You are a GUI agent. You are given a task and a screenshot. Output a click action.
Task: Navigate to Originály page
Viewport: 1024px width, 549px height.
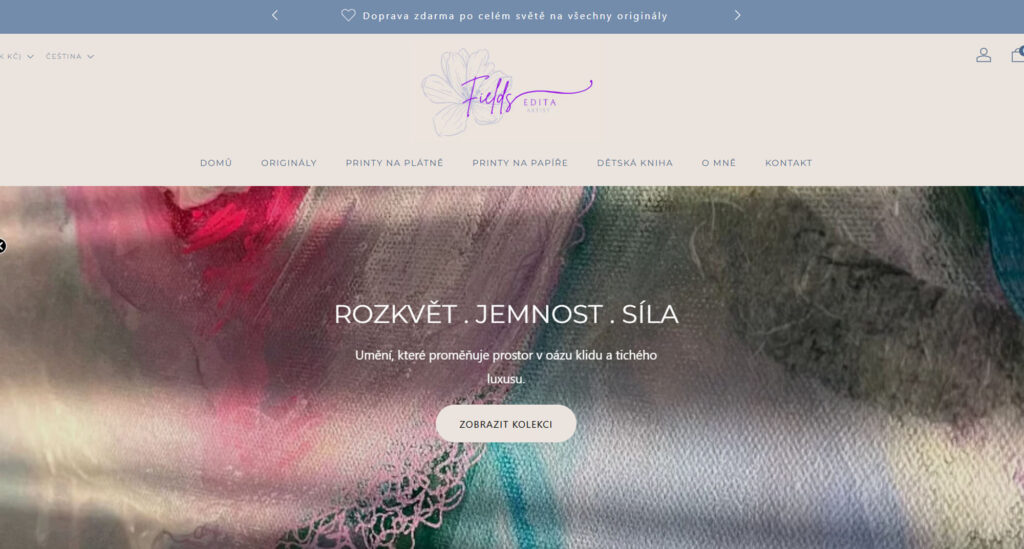click(289, 163)
